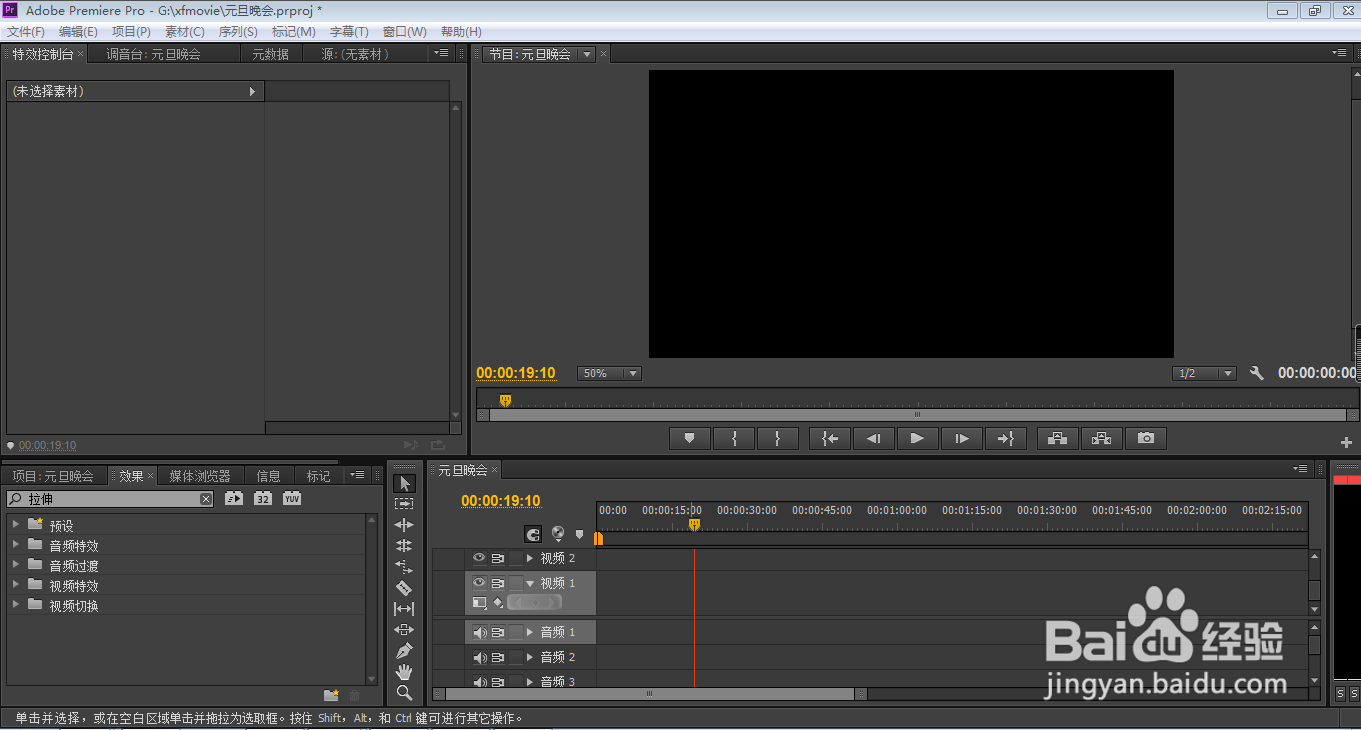The image size is (1361, 730).
Task: Mute 音频 1 track speaker
Action: (x=480, y=632)
